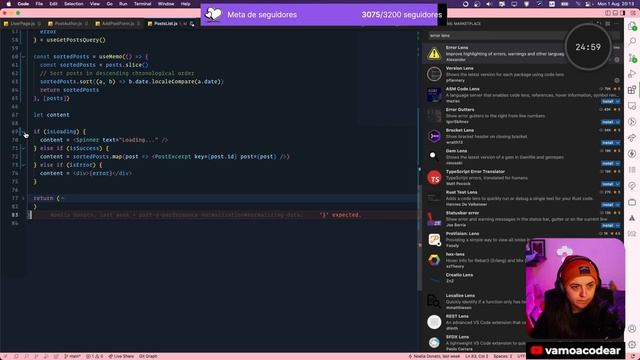
Task: Expand the folded return block at line 77
Action: 23,198
